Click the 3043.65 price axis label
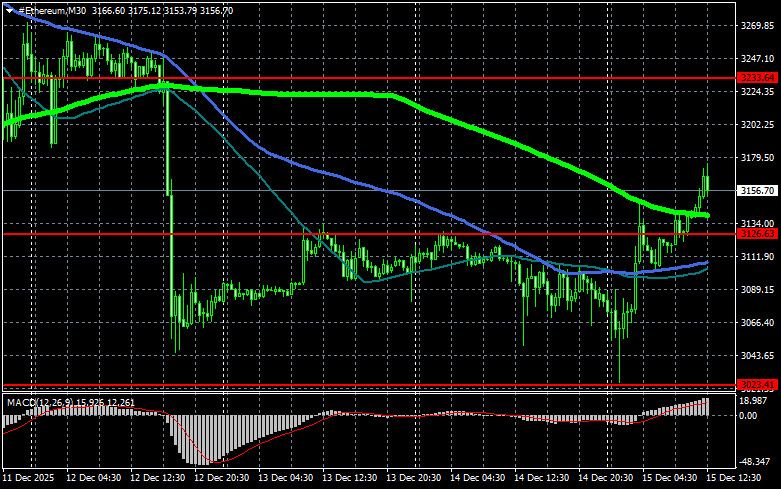781x489 pixels. (757, 356)
